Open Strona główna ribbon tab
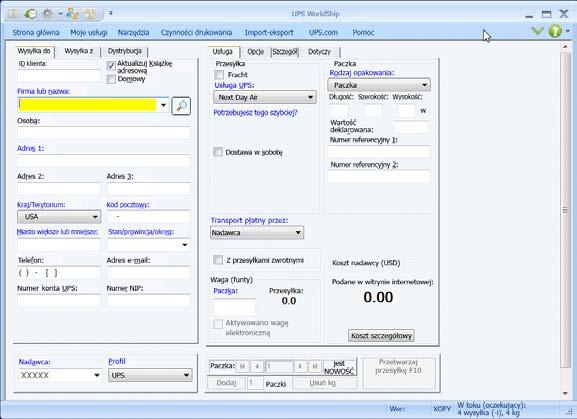The image size is (577, 419). click(36, 32)
